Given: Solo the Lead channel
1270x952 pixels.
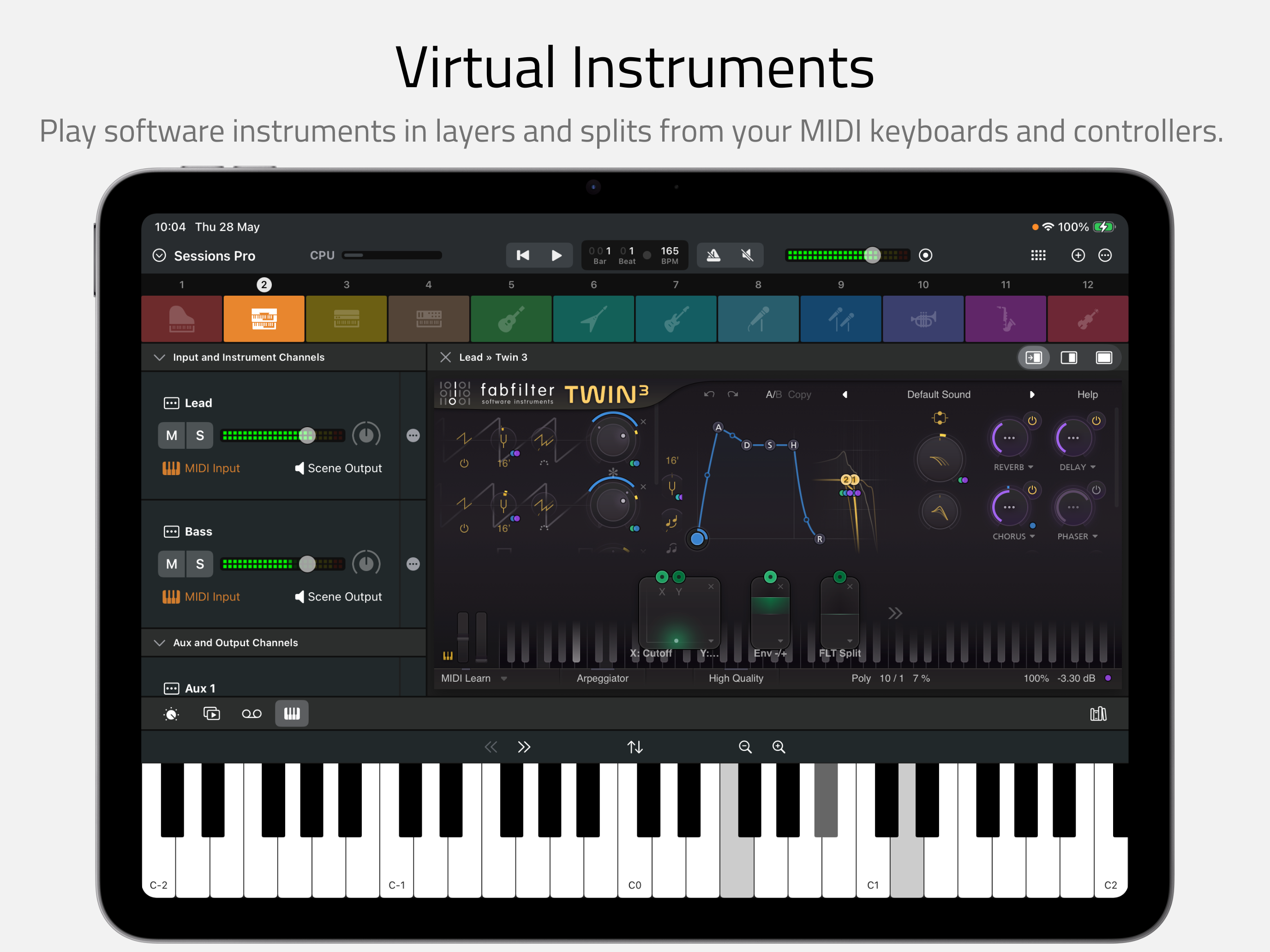Looking at the screenshot, I should click(200, 435).
